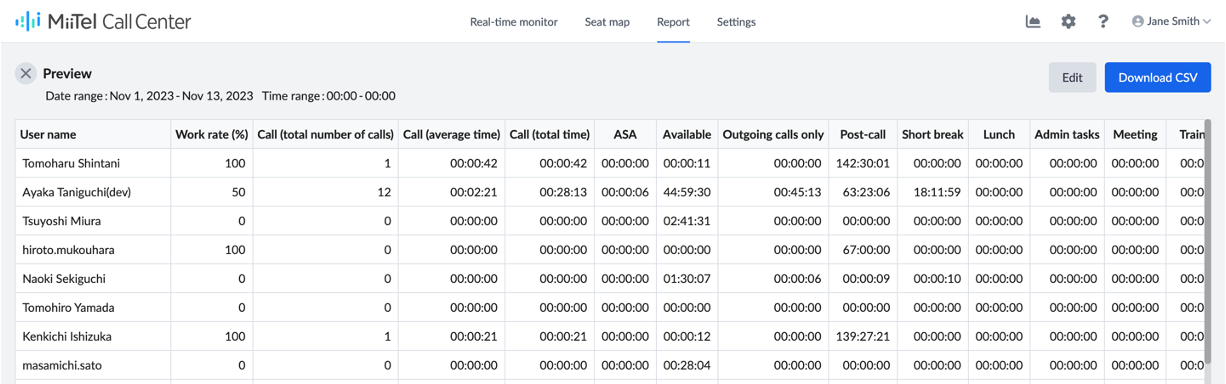Select the Kenkichi Ishizuka row name
This screenshot has height=384, width=1226.
click(67, 337)
